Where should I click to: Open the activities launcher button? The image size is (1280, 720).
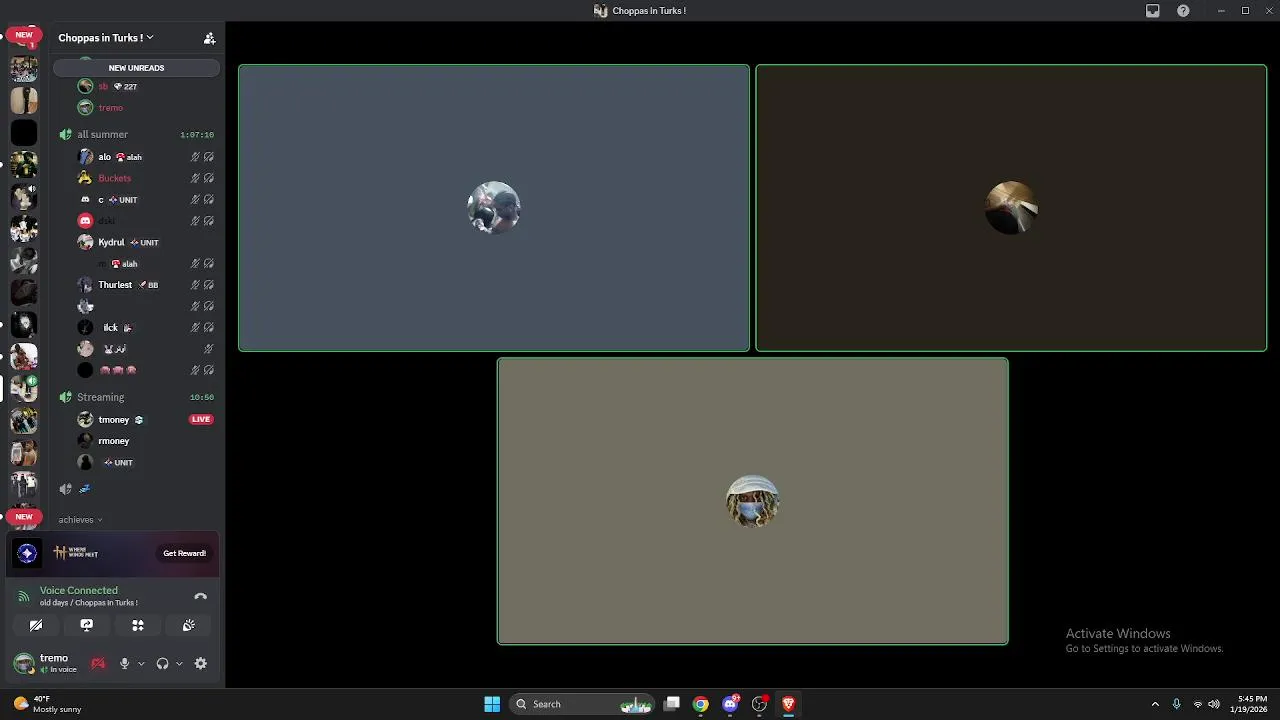pos(138,625)
